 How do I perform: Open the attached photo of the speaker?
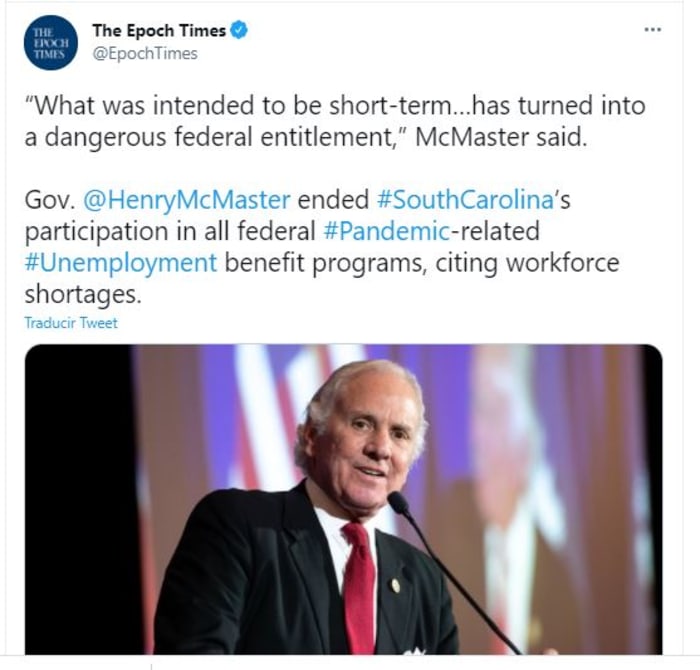(x=343, y=500)
